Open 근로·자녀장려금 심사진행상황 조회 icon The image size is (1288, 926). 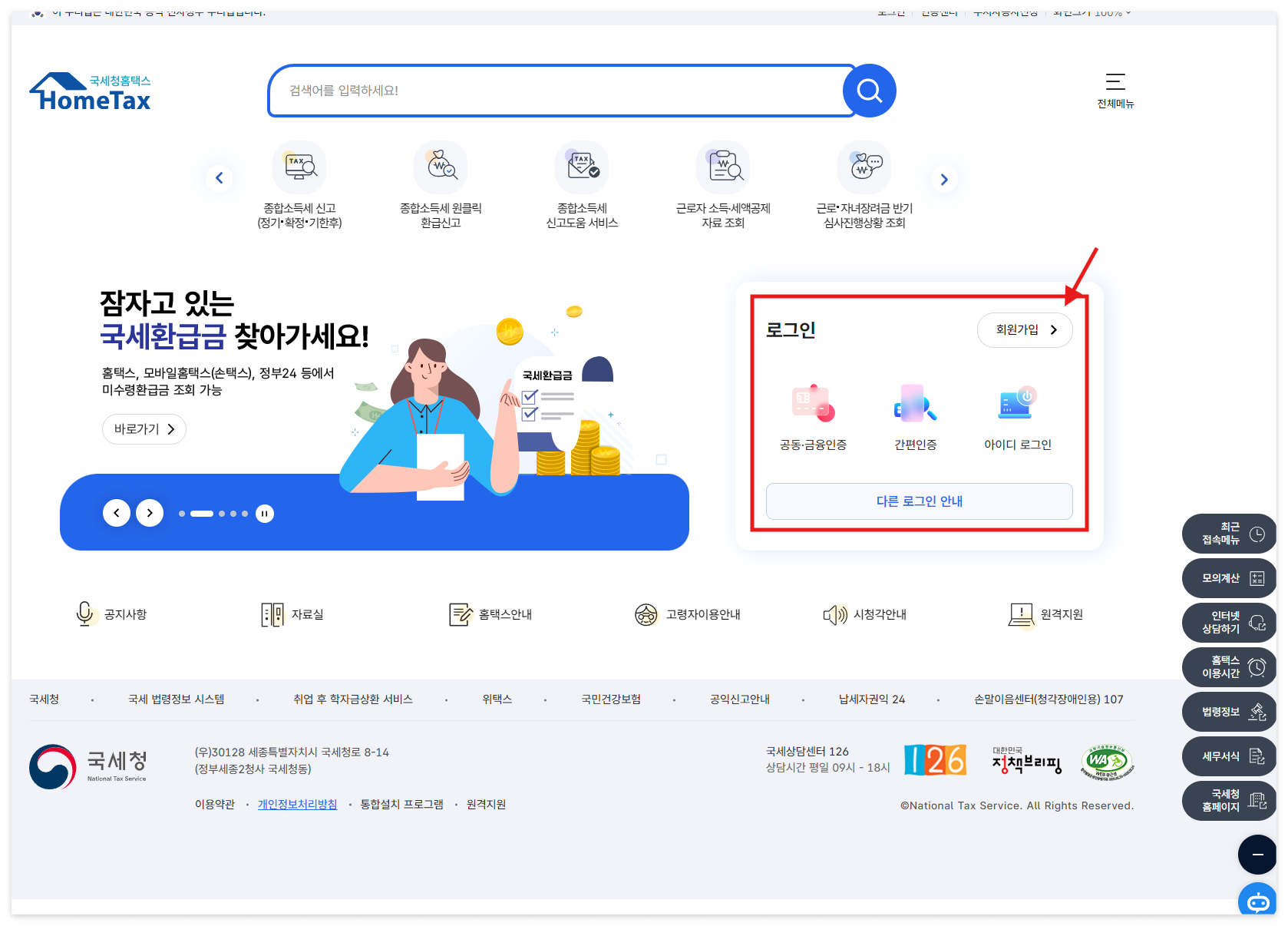point(864,167)
